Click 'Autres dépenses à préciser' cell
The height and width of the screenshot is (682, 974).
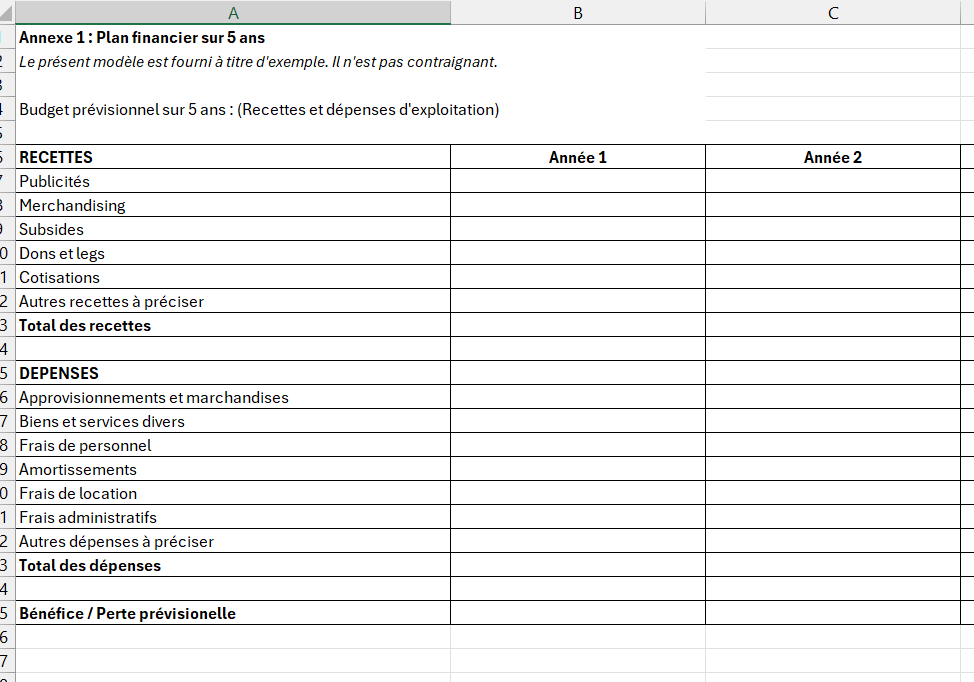[233, 541]
